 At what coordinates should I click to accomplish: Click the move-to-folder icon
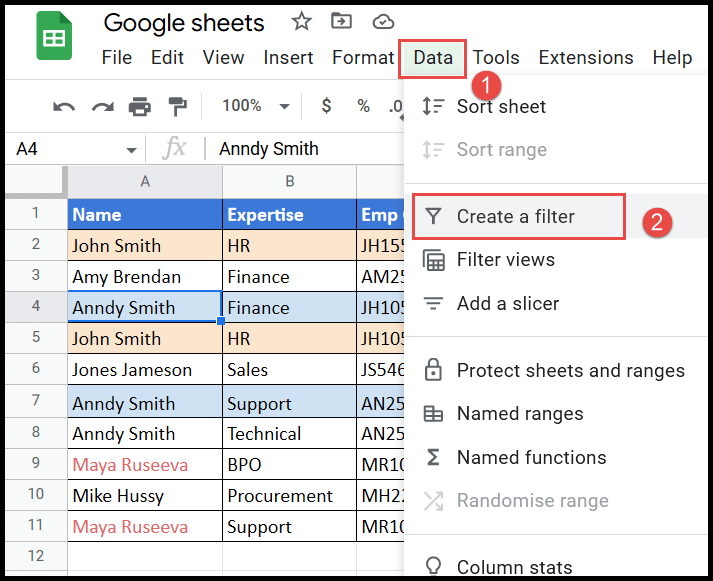[341, 21]
